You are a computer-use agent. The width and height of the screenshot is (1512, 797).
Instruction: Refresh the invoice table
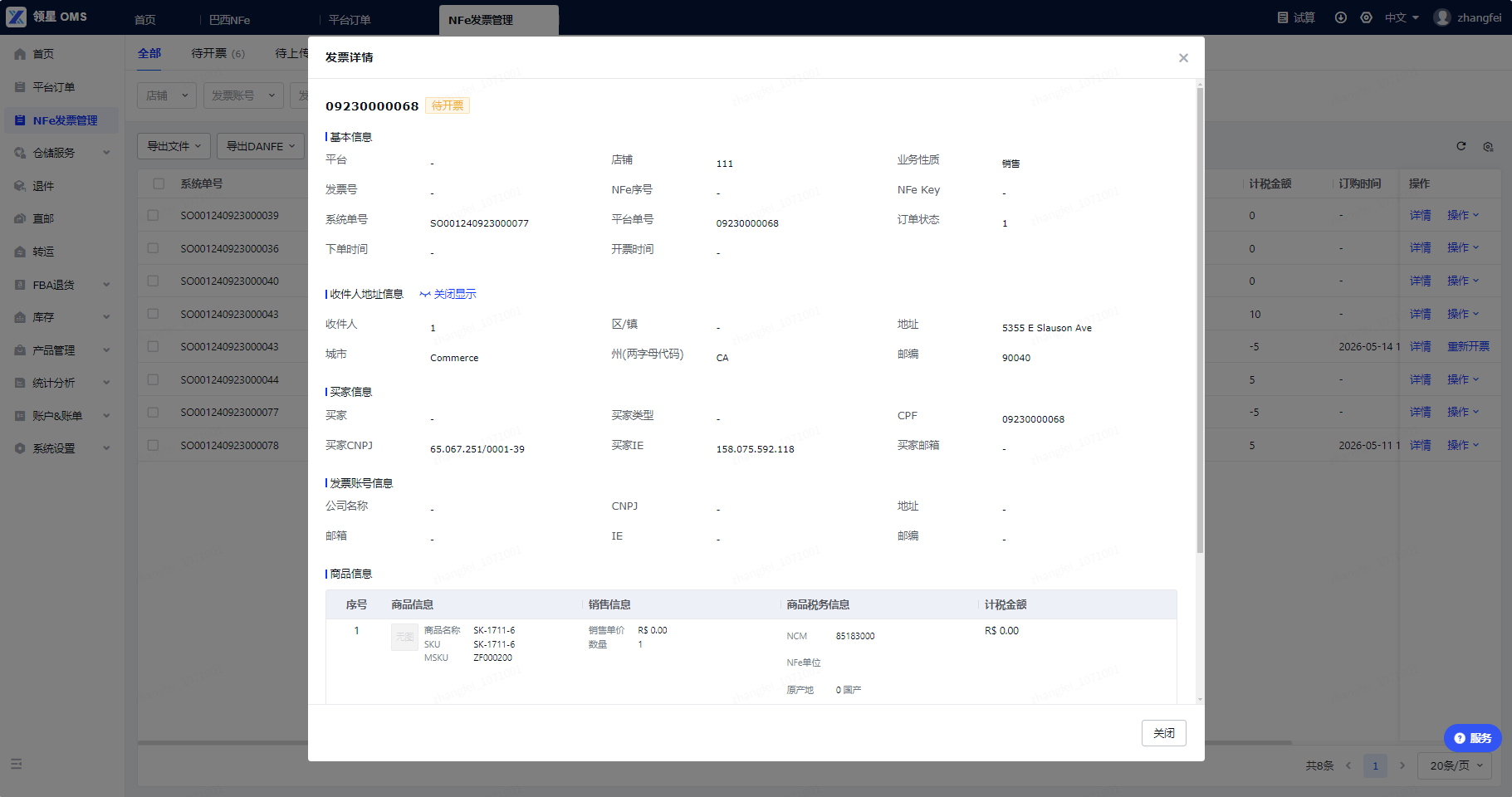(x=1461, y=146)
